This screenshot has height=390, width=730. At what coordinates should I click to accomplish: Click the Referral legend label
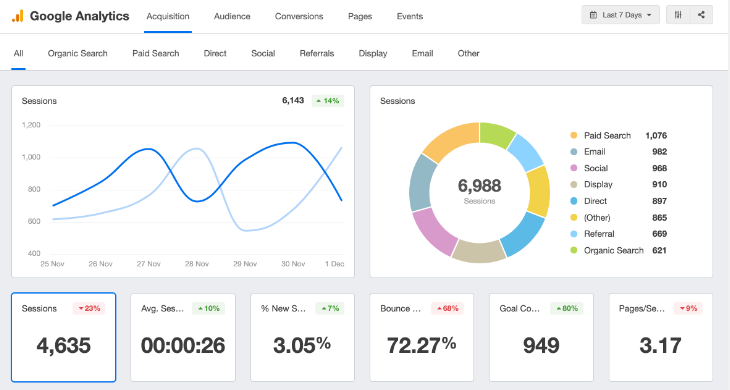coord(599,234)
